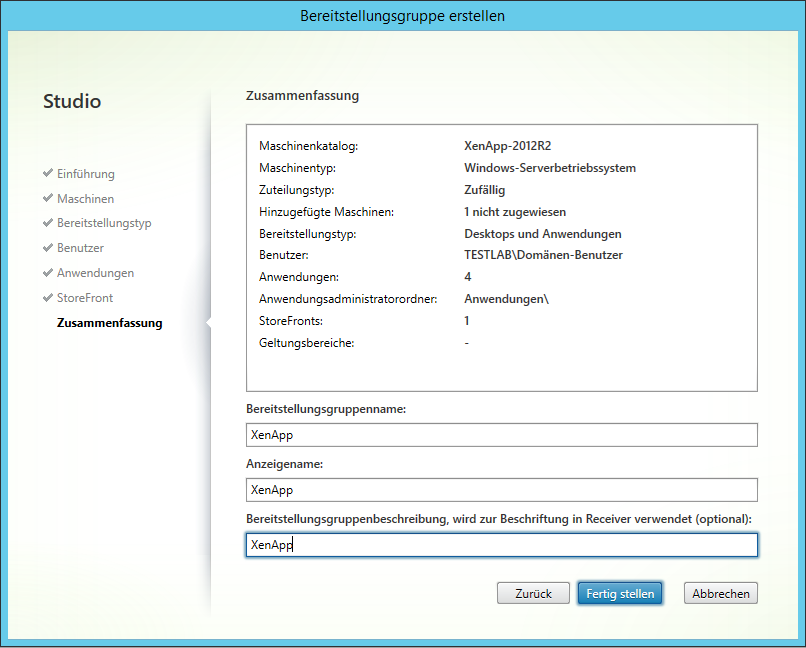
Task: Click the Benutzer label in the summary
Action: coord(284,255)
